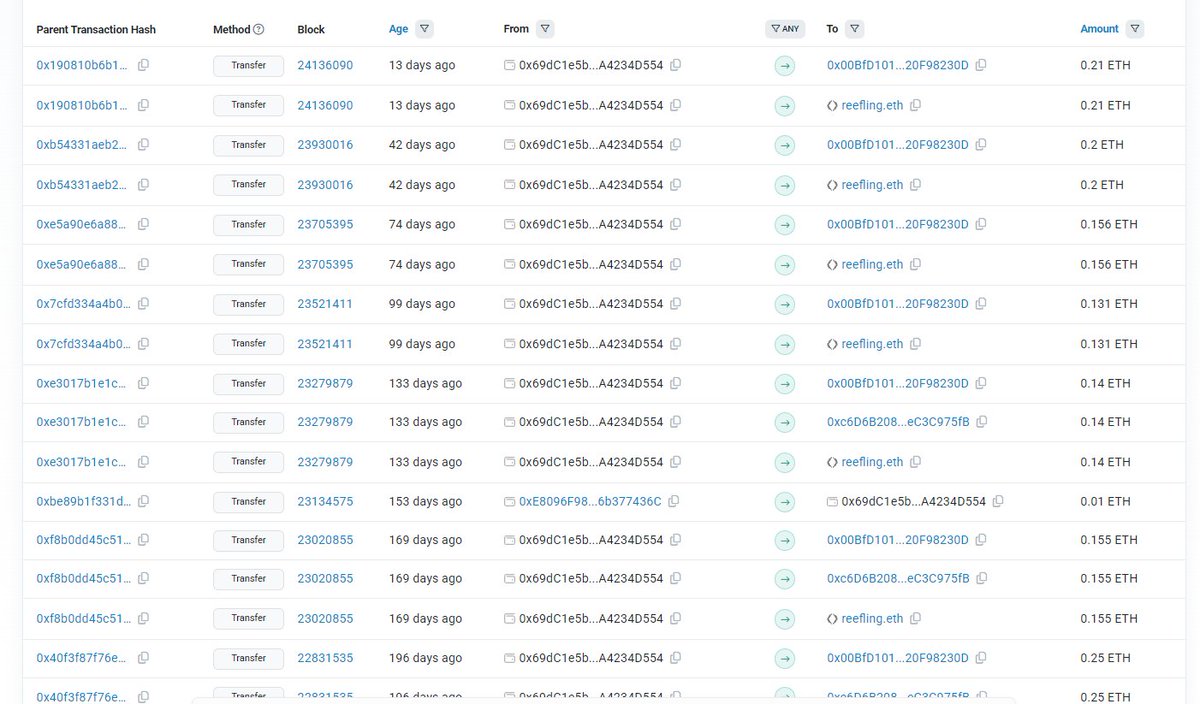1200x704 pixels.
Task: Copy hash 0x40f3f87f76e... in 0.25 ETH row to 0x00BfD101
Action: (143, 658)
